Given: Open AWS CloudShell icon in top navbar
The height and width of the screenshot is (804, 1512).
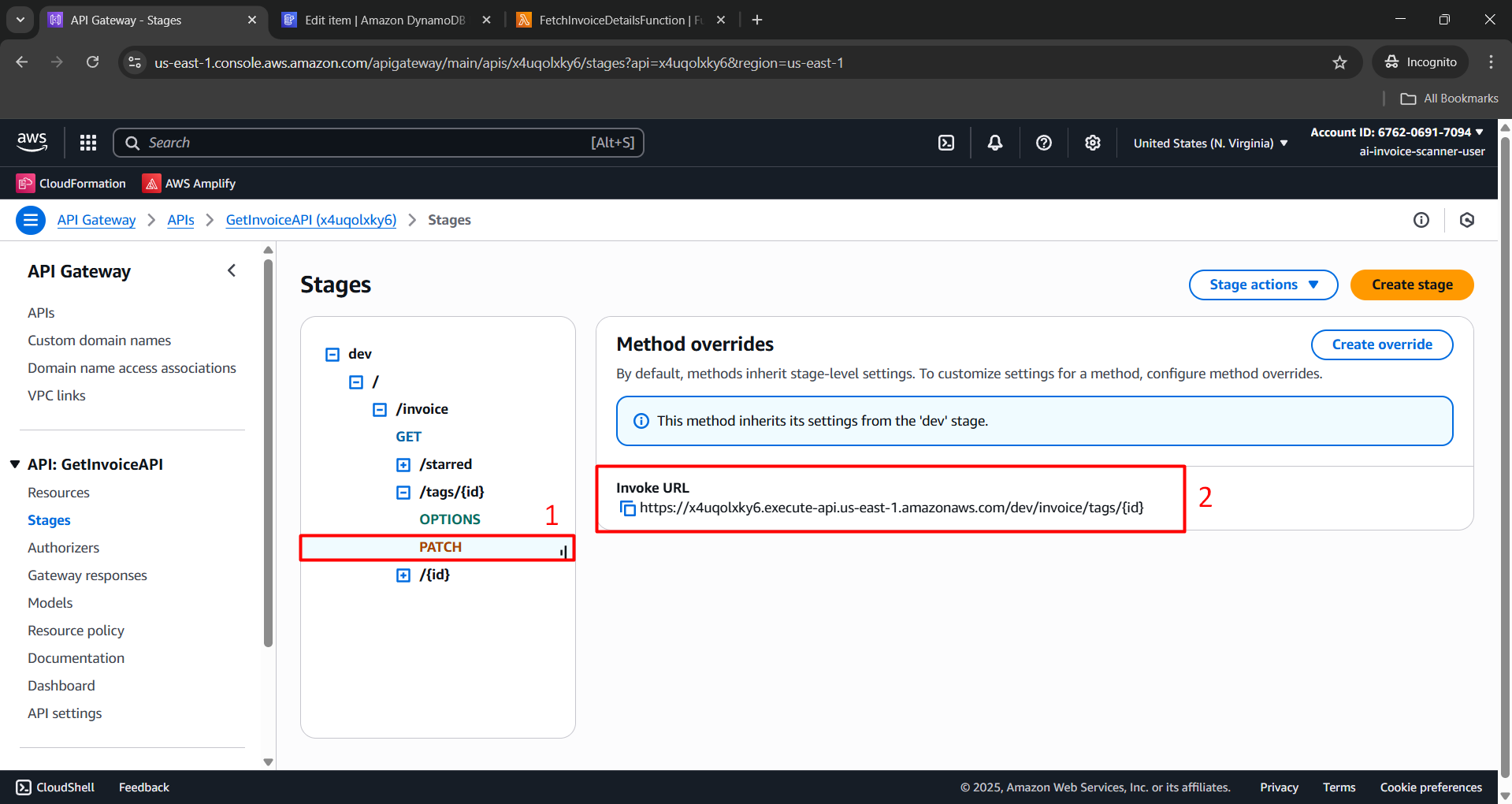Looking at the screenshot, I should coord(946,143).
